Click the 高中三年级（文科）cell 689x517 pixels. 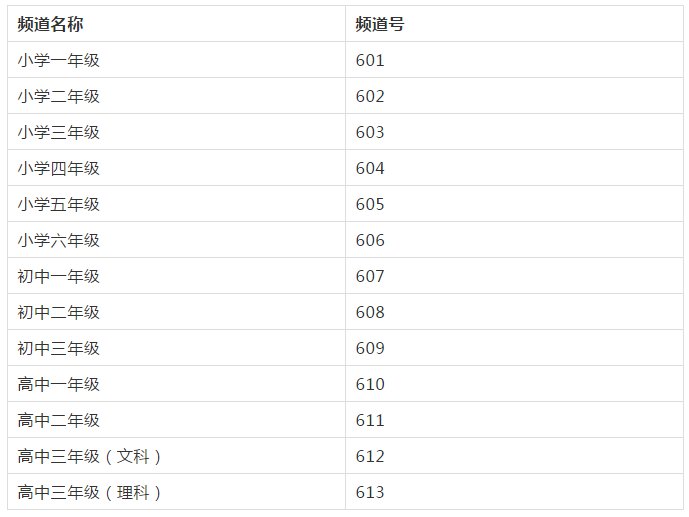(x=90, y=456)
